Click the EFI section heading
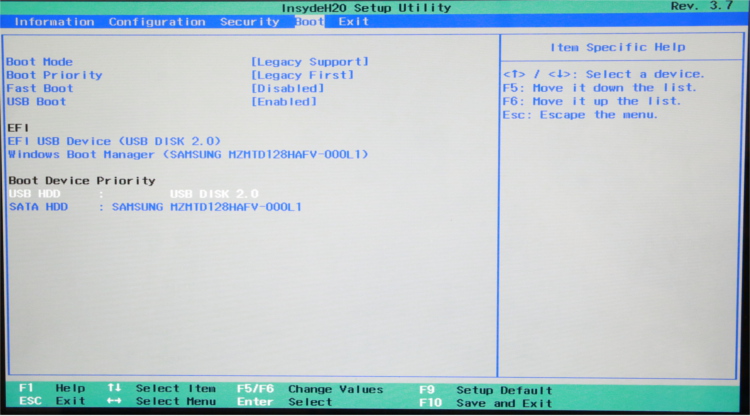This screenshot has width=750, height=416. (18, 128)
